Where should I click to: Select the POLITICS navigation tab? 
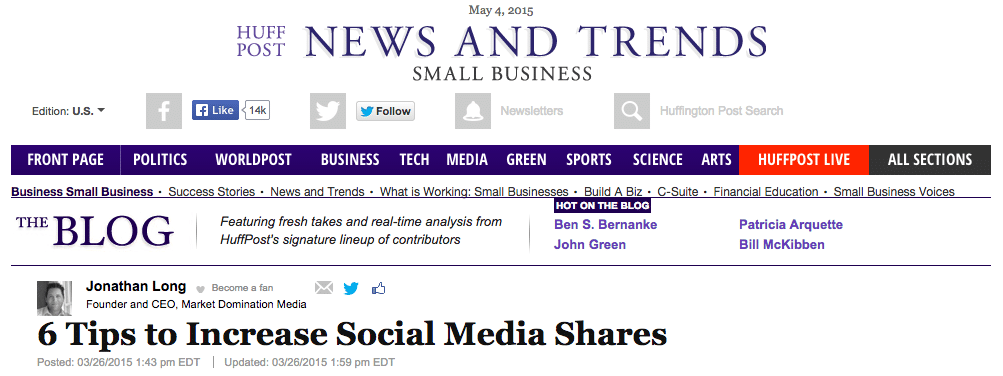(x=160, y=160)
